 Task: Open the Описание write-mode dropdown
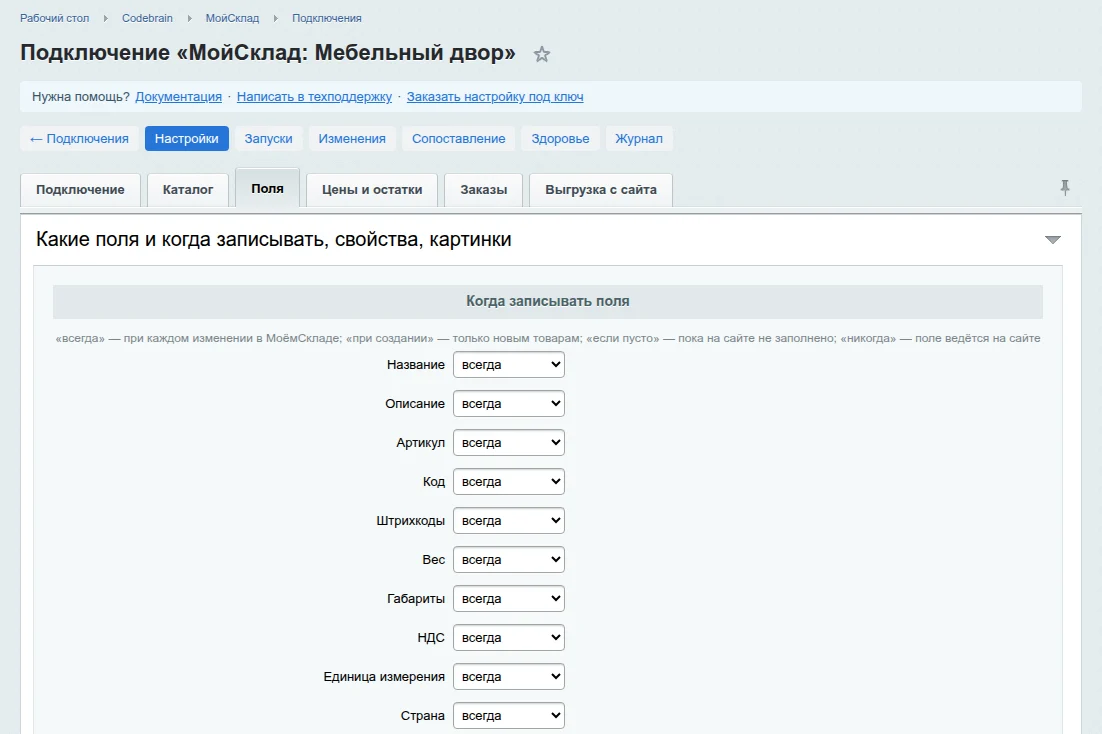(x=509, y=404)
